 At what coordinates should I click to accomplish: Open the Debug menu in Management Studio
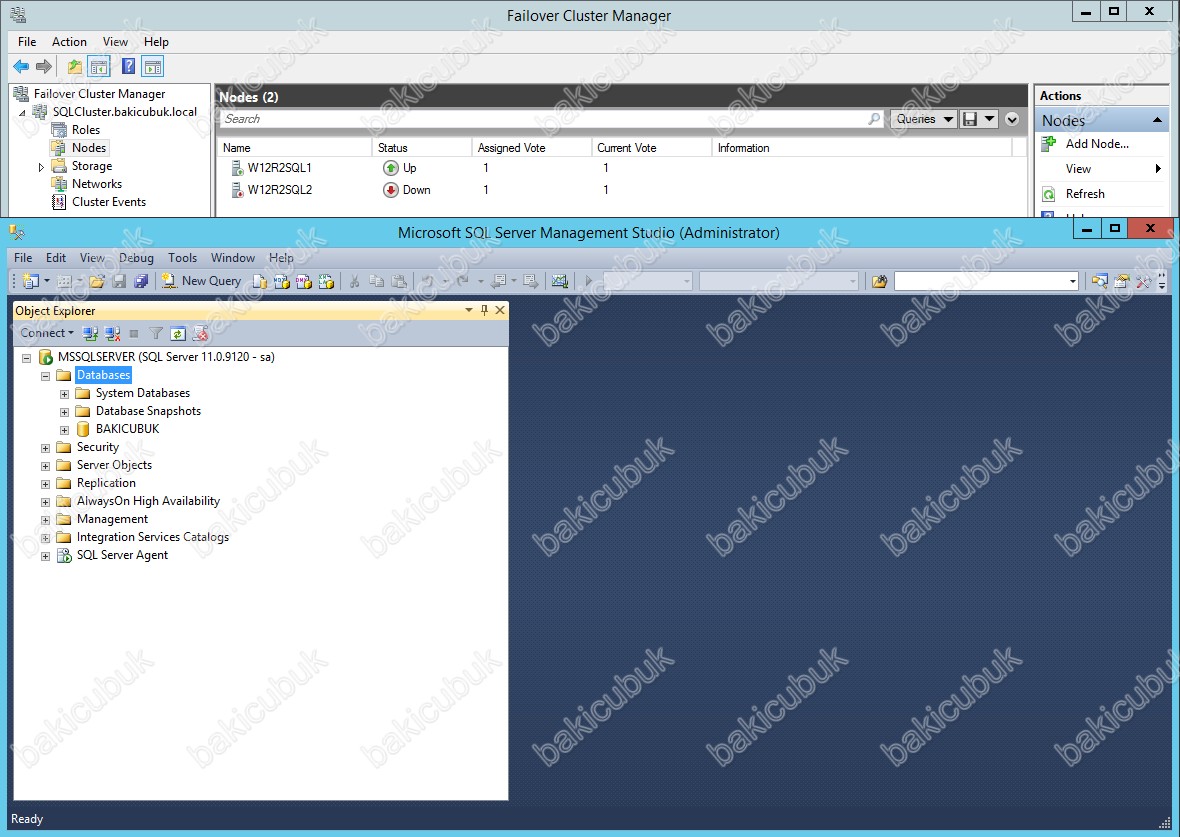tap(136, 257)
